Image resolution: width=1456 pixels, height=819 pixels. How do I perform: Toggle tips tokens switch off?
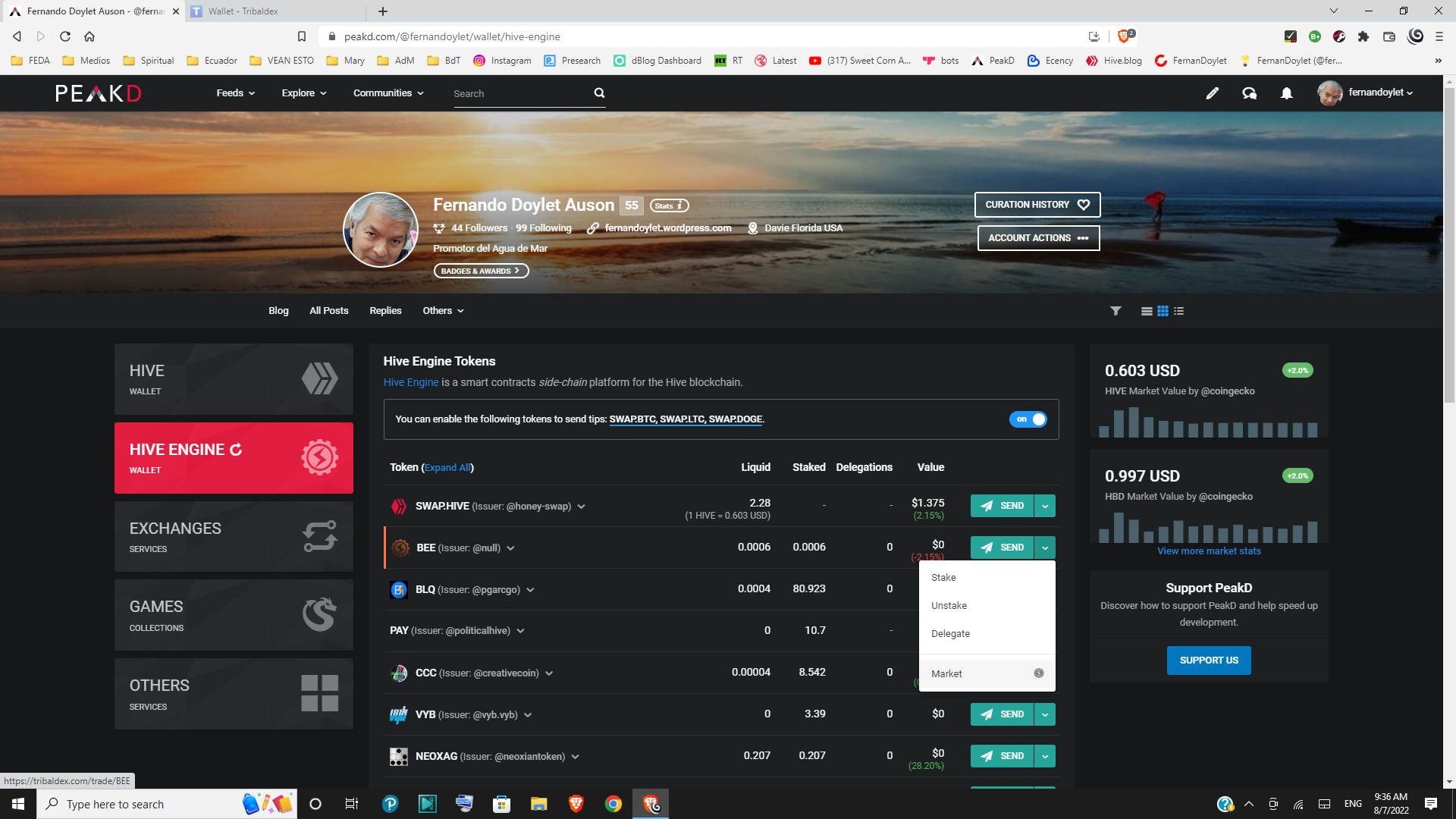(x=1028, y=419)
